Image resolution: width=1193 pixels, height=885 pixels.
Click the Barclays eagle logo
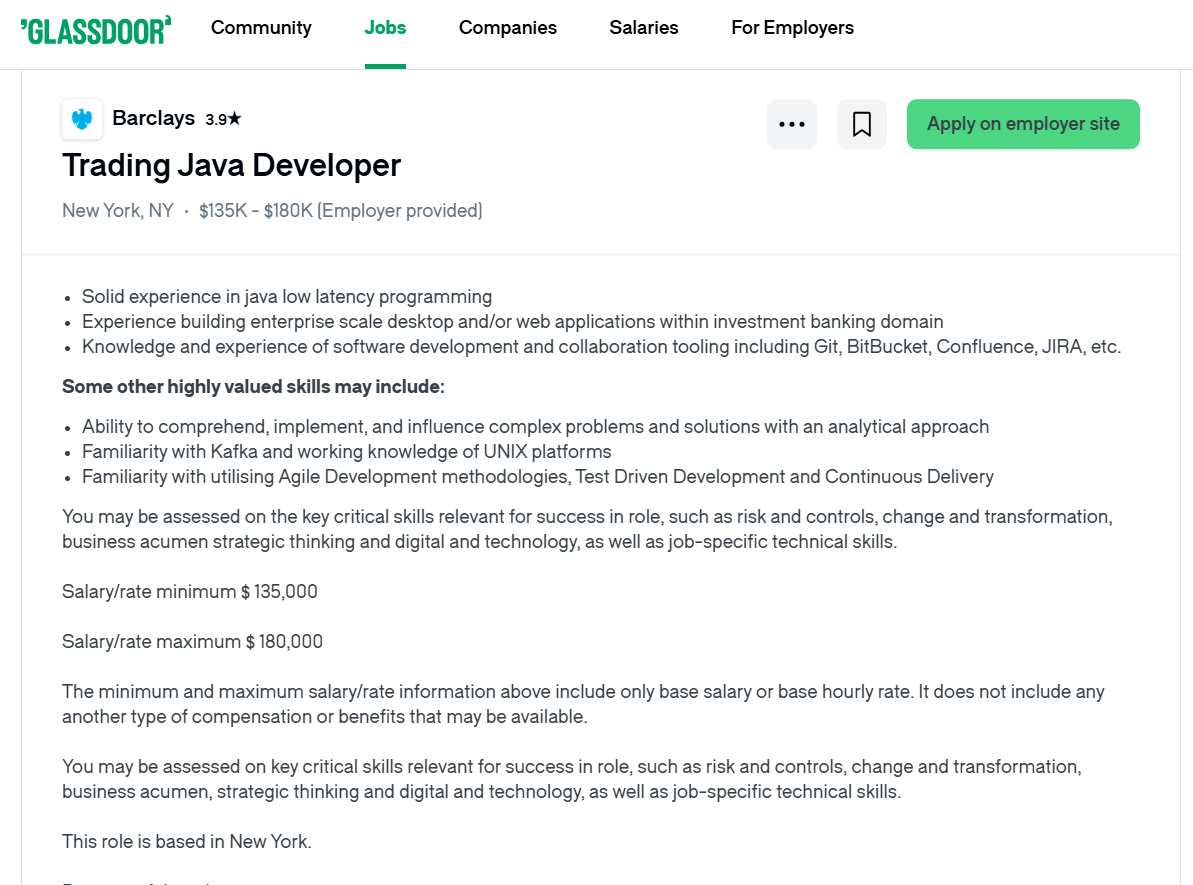(82, 119)
